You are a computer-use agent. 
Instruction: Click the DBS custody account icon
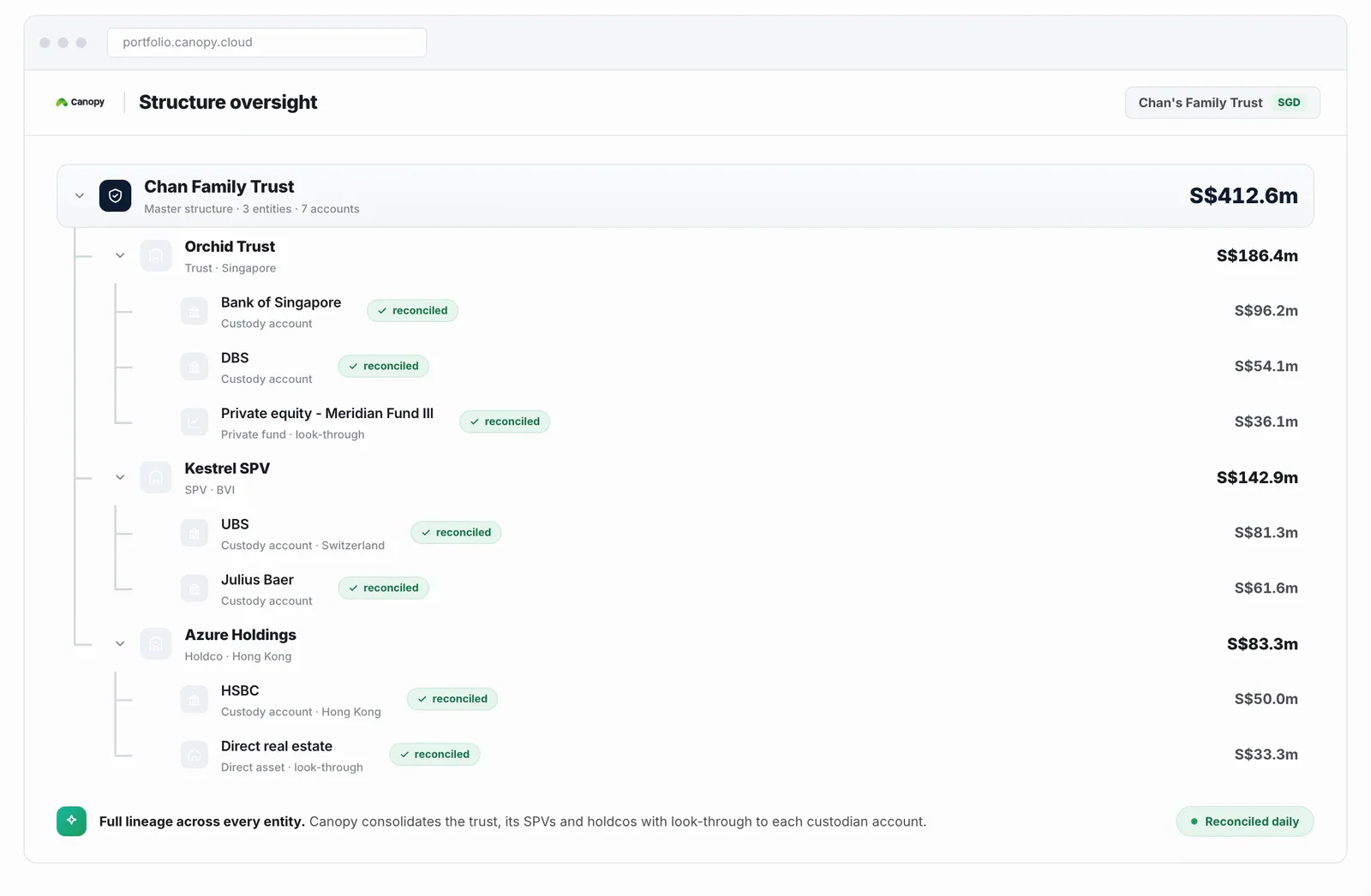pos(195,367)
